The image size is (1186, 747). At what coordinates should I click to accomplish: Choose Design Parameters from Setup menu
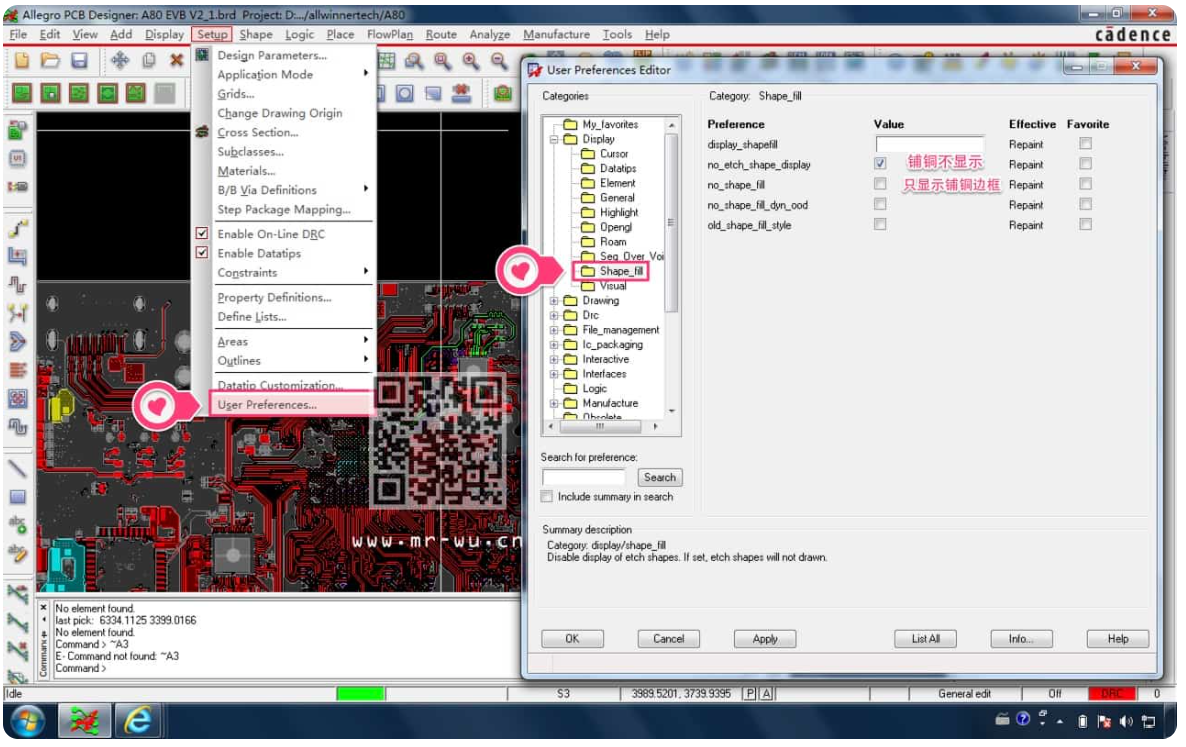[272, 55]
